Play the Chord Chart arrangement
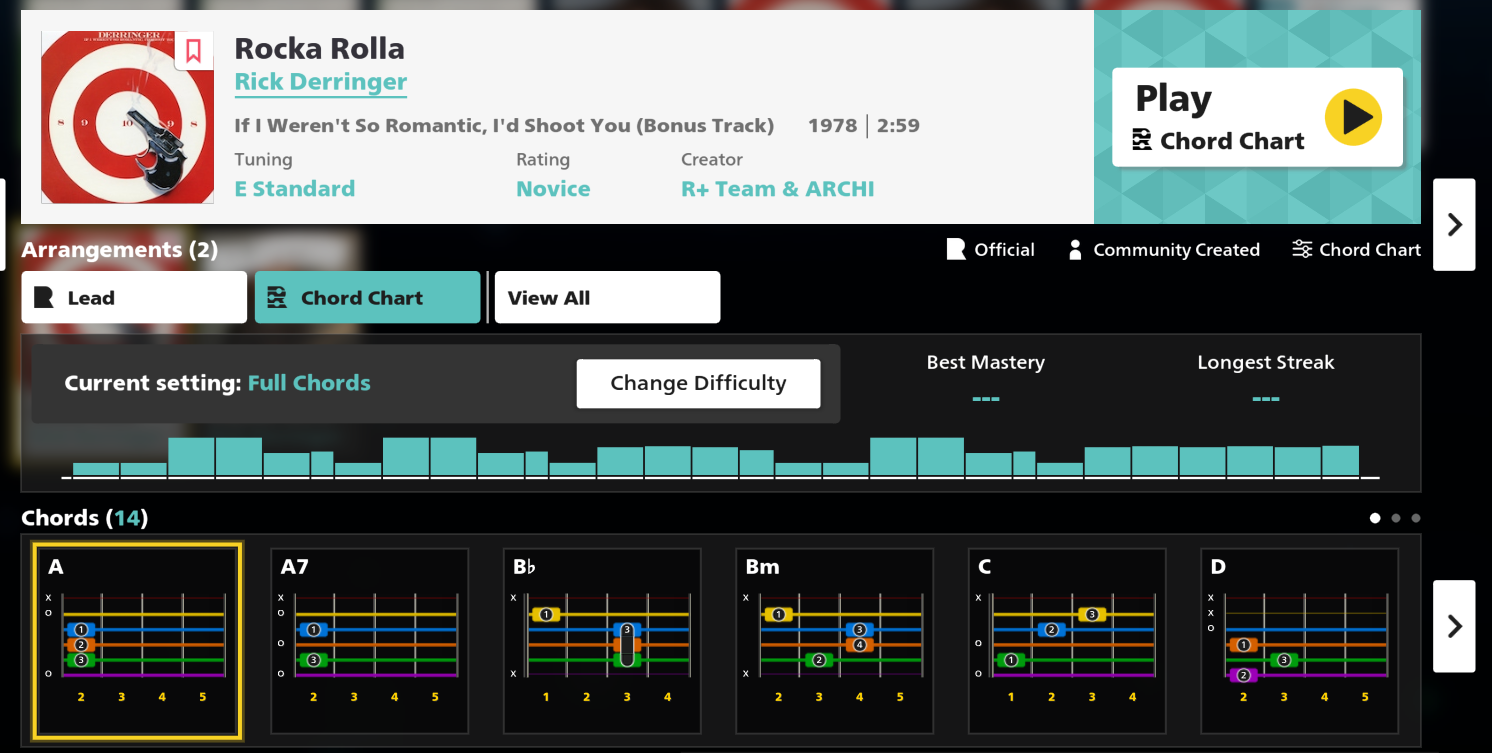Image resolution: width=1492 pixels, height=753 pixels. click(1257, 117)
